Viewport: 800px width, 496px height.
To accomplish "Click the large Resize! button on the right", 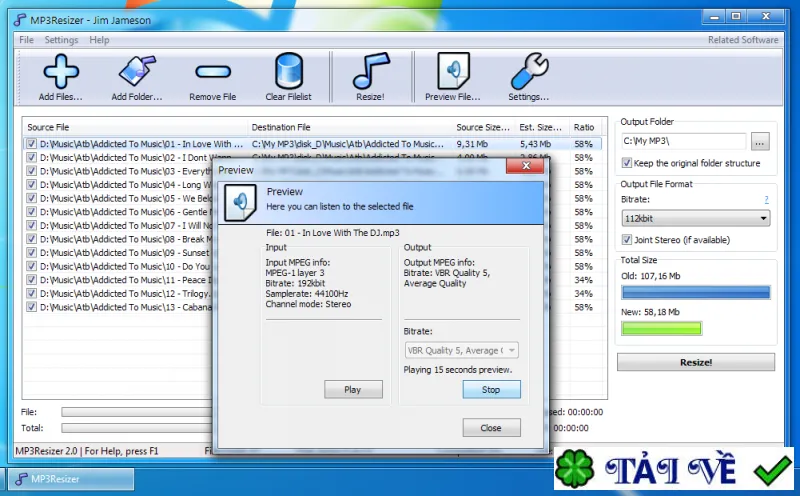I will coord(696,362).
